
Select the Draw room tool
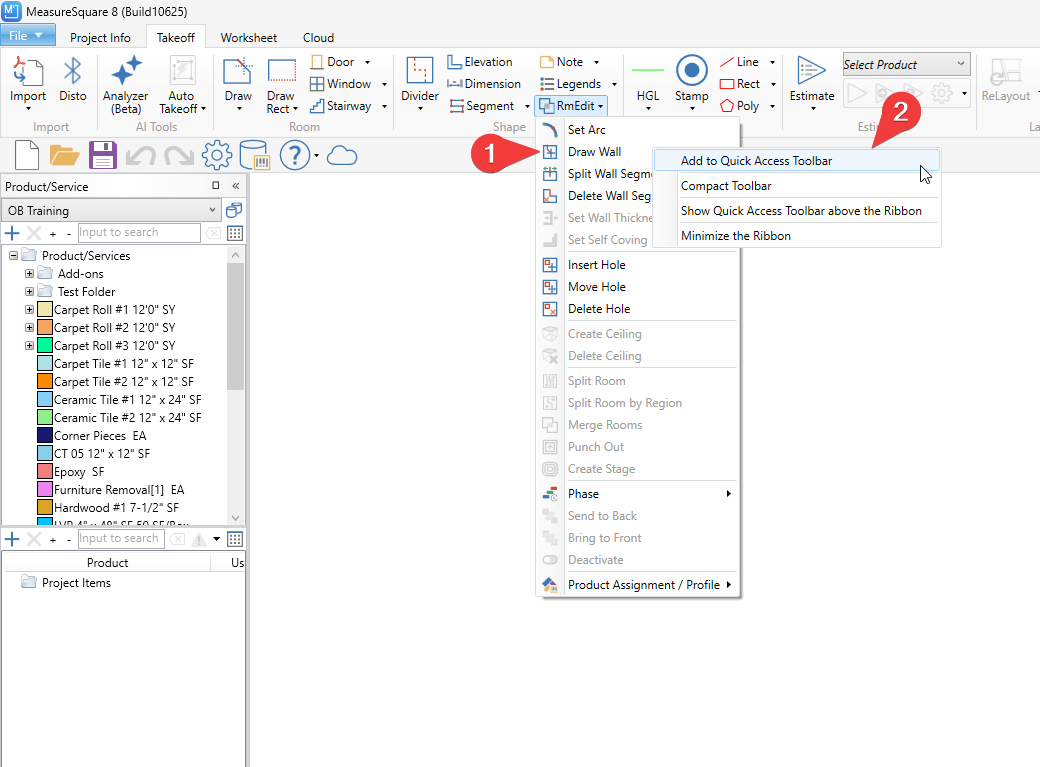pos(238,83)
